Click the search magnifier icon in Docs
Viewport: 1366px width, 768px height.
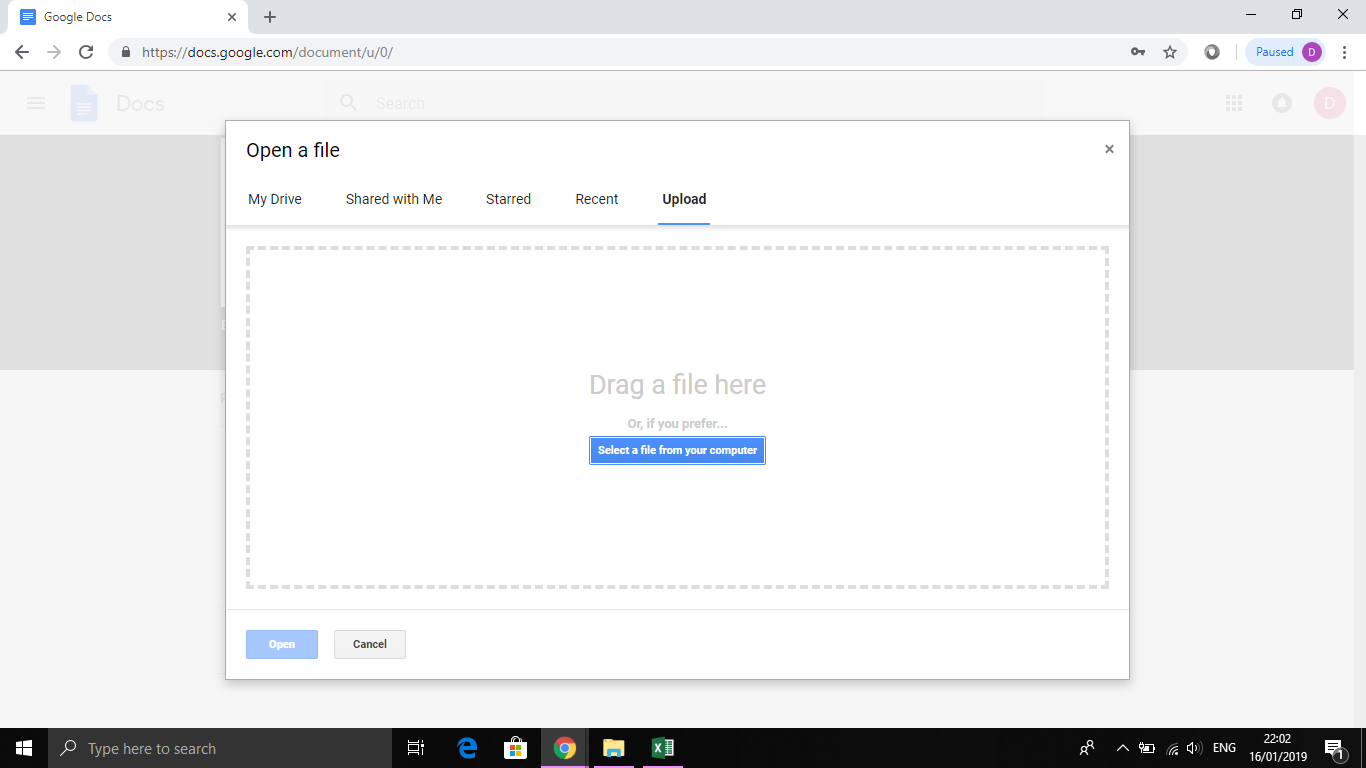tap(348, 103)
